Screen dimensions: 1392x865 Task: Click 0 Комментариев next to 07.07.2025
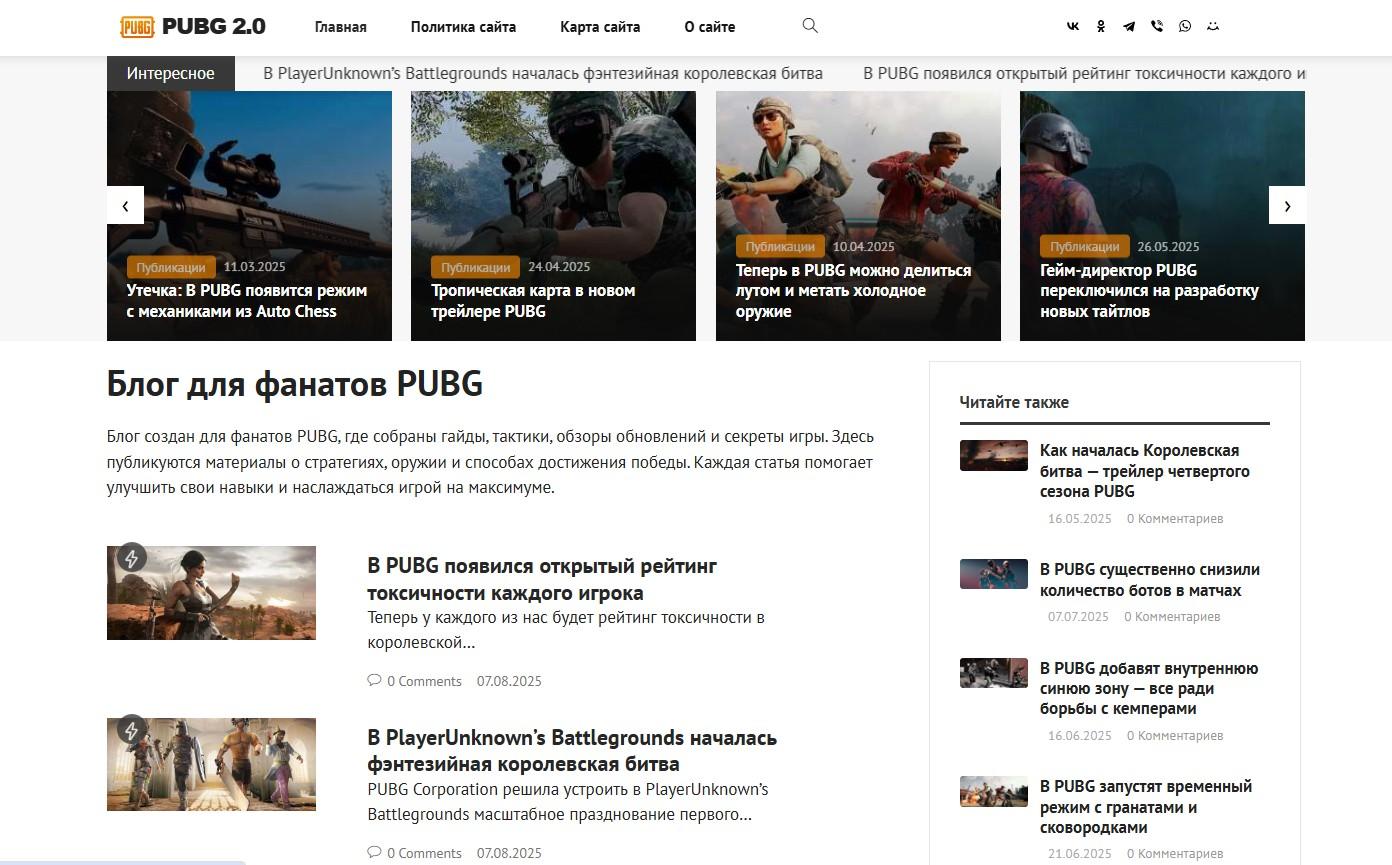1172,616
